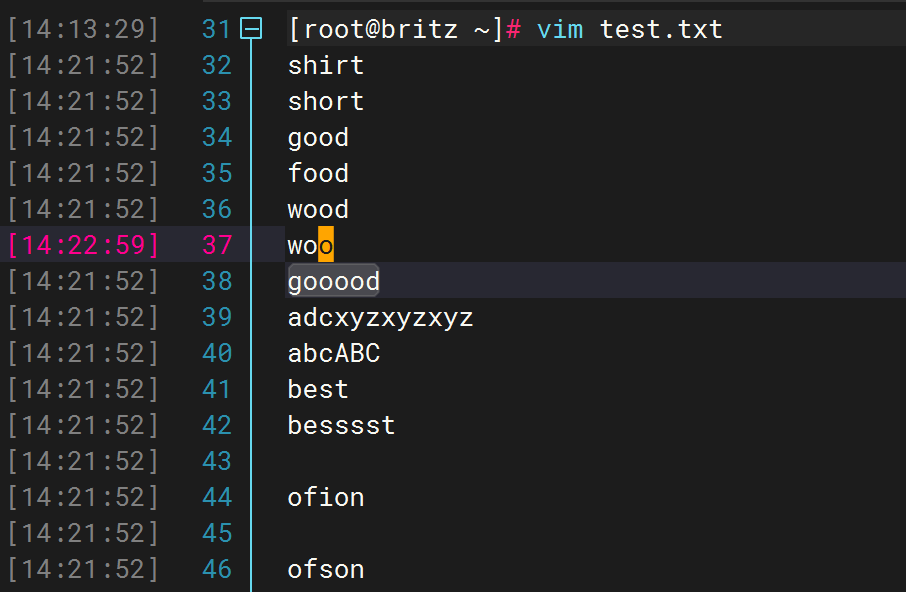Click the word 'good' on line 34
This screenshot has width=906, height=592.
318,138
